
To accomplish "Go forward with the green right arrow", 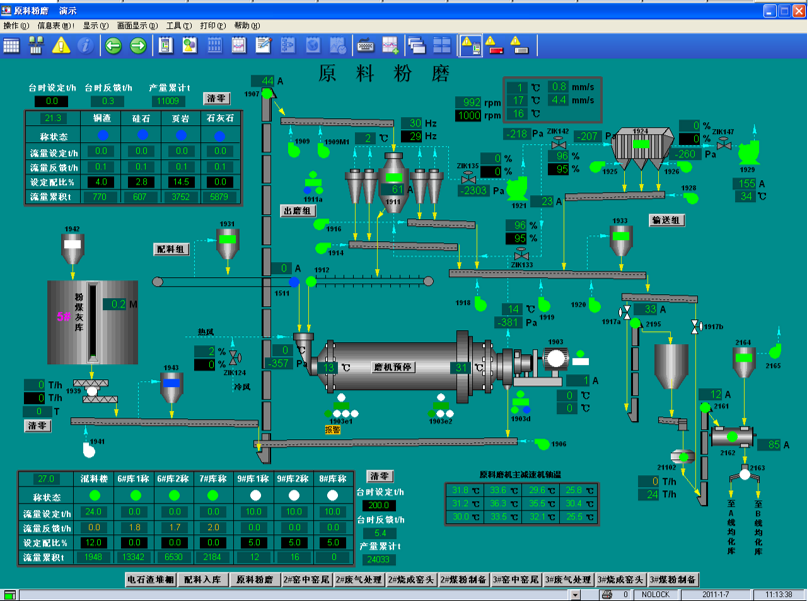I will pyautogui.click(x=138, y=46).
